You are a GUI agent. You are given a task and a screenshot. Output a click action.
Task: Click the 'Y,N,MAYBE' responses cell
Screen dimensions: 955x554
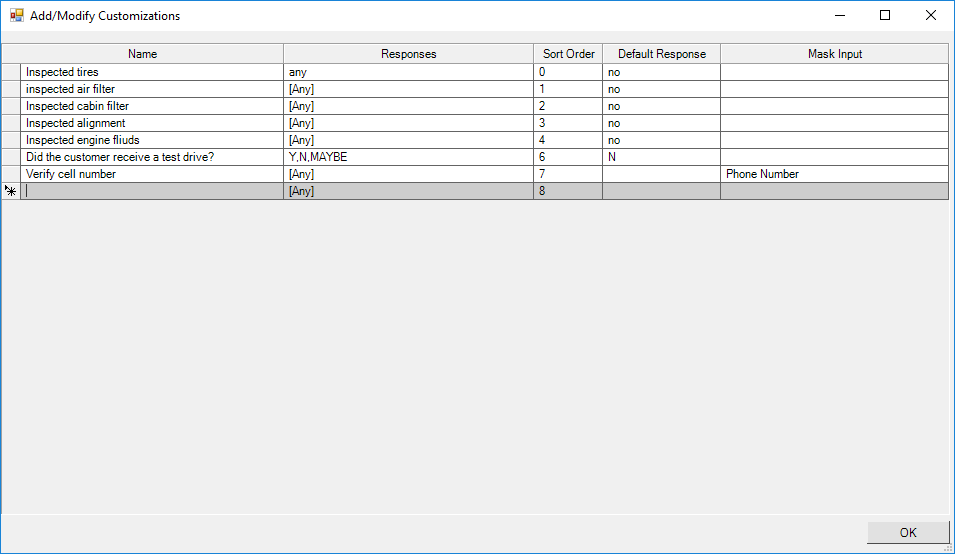click(x=409, y=157)
